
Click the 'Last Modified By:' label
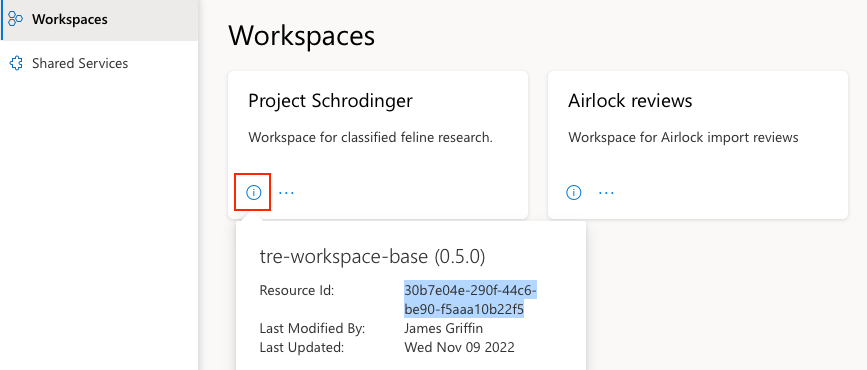tap(312, 329)
